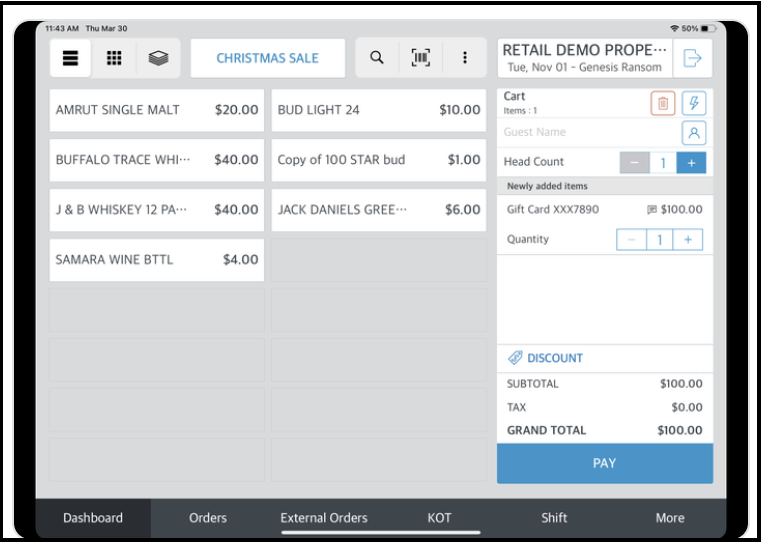761x545 pixels.
Task: Increase gift card quantity by one
Action: pyautogui.click(x=688, y=240)
